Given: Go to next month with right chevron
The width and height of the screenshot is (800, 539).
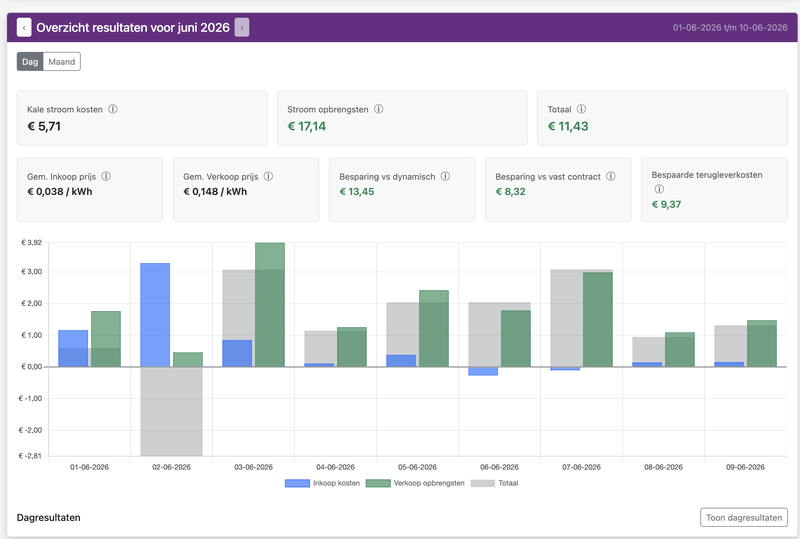Looking at the screenshot, I should point(242,28).
